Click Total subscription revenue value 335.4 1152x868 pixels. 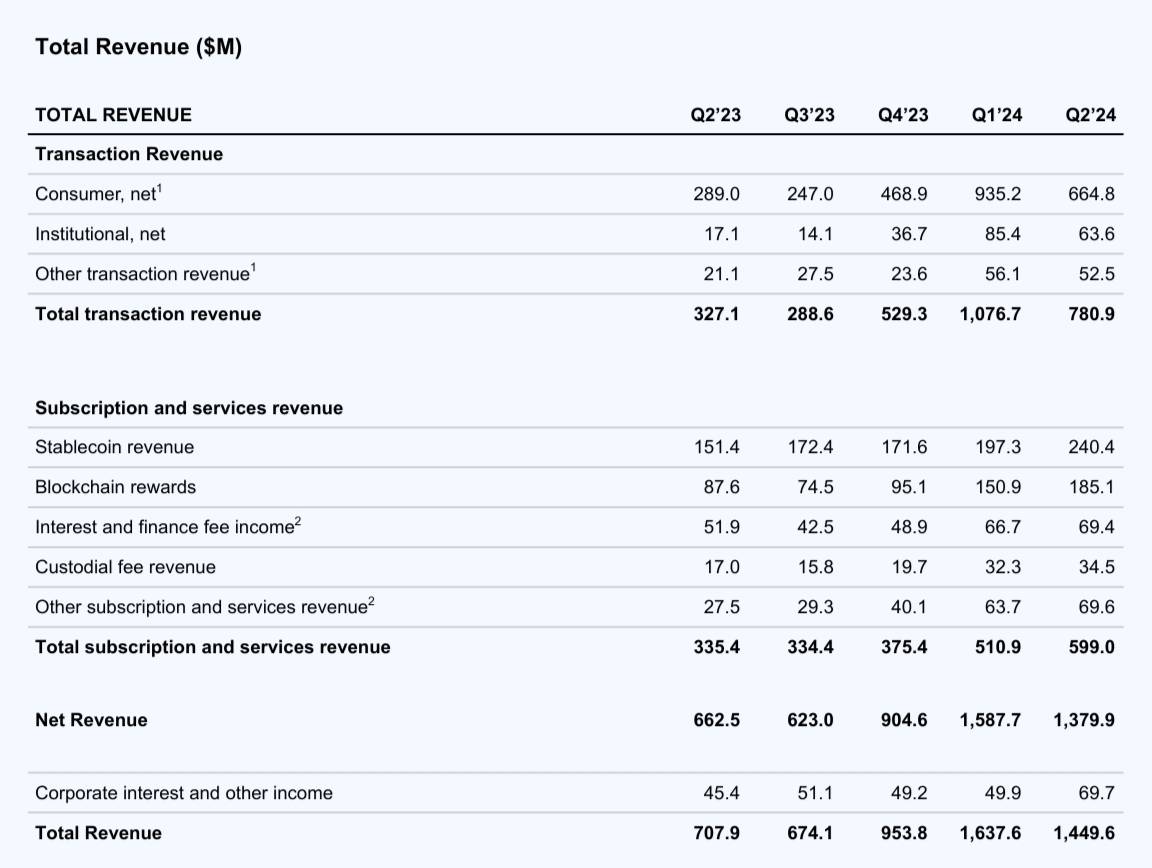pyautogui.click(x=716, y=647)
